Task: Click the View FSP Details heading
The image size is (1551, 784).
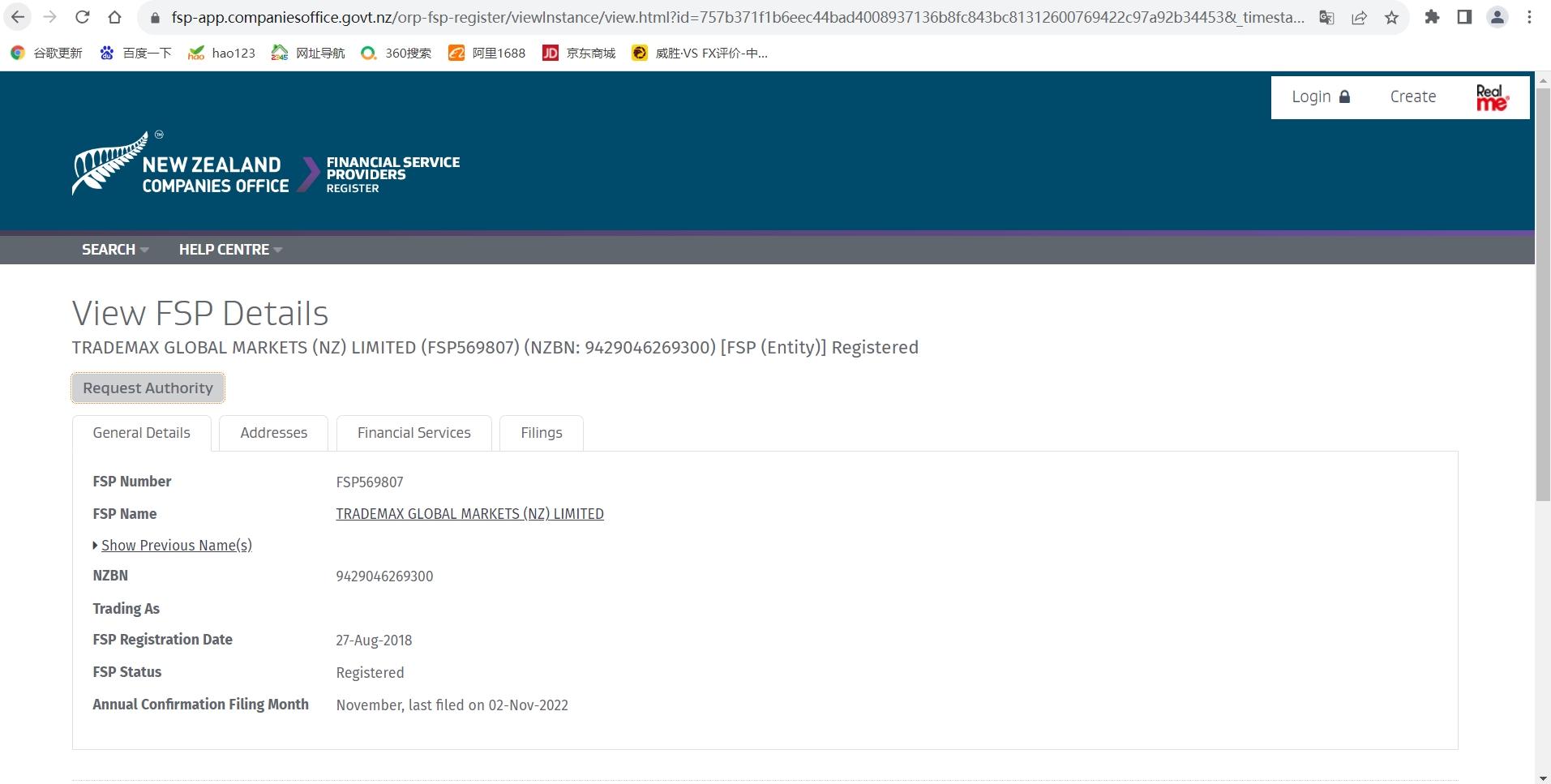Action: [x=200, y=313]
